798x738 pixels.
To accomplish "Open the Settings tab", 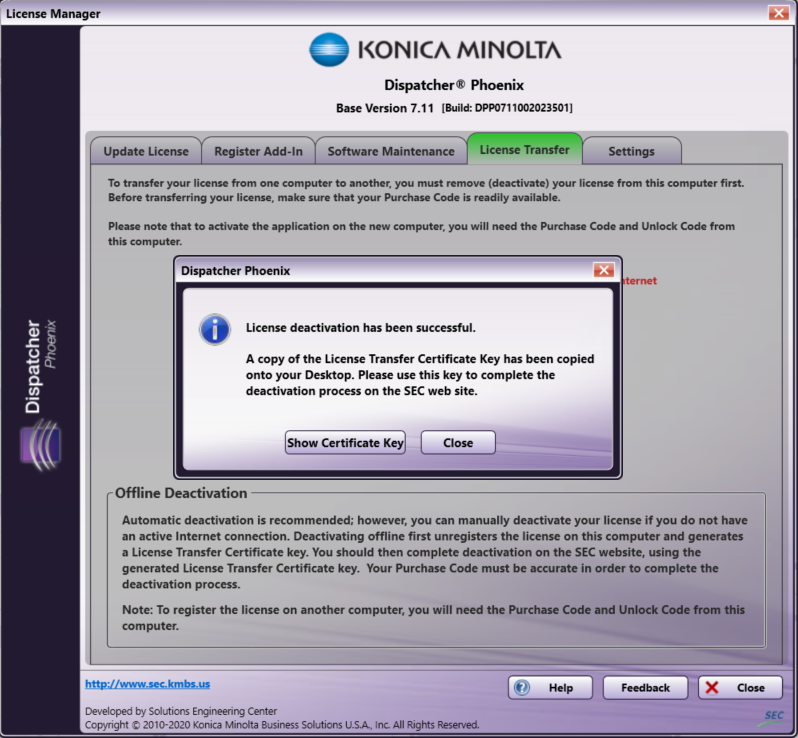I will pos(632,151).
